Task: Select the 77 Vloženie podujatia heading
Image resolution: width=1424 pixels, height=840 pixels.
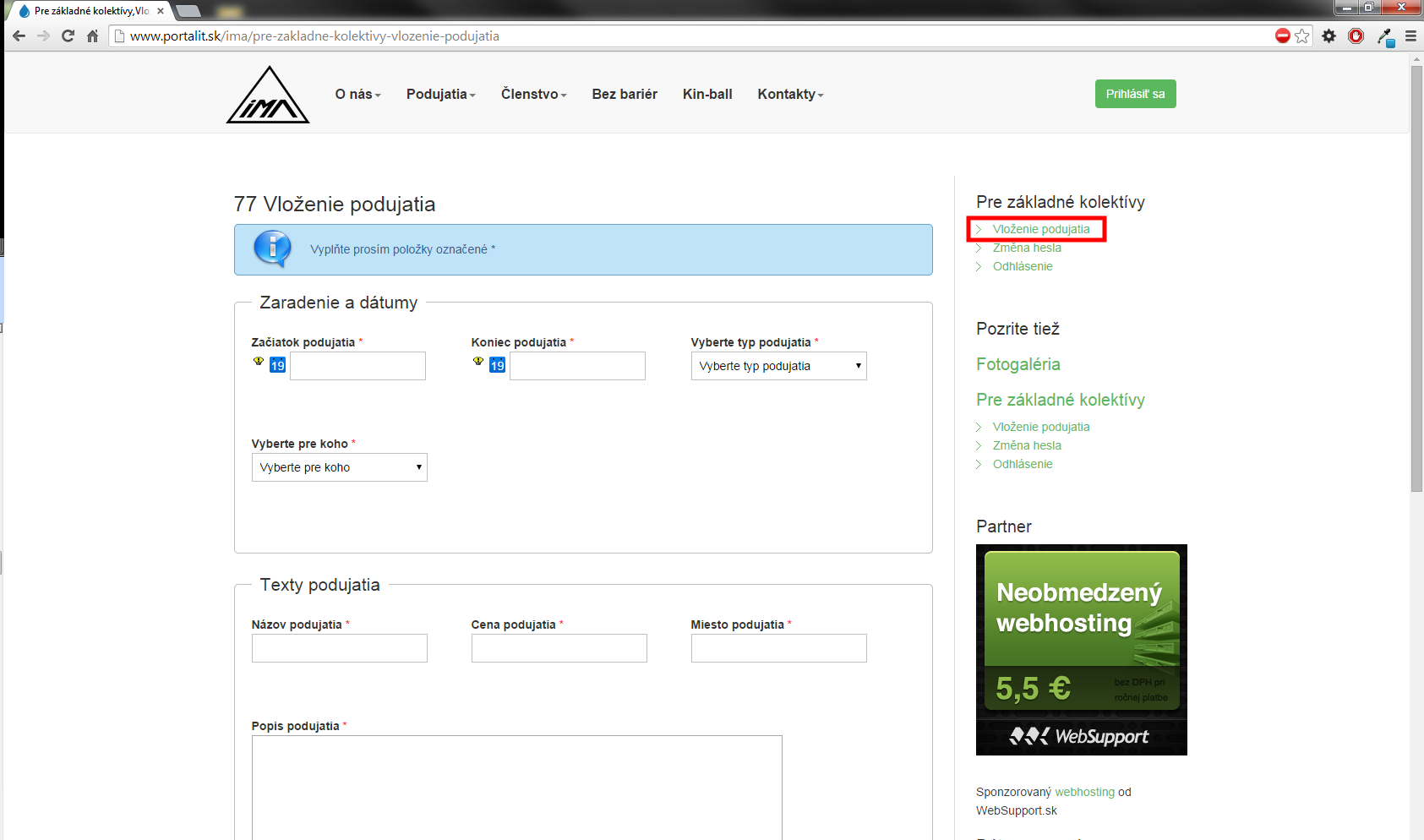Action: tap(335, 205)
